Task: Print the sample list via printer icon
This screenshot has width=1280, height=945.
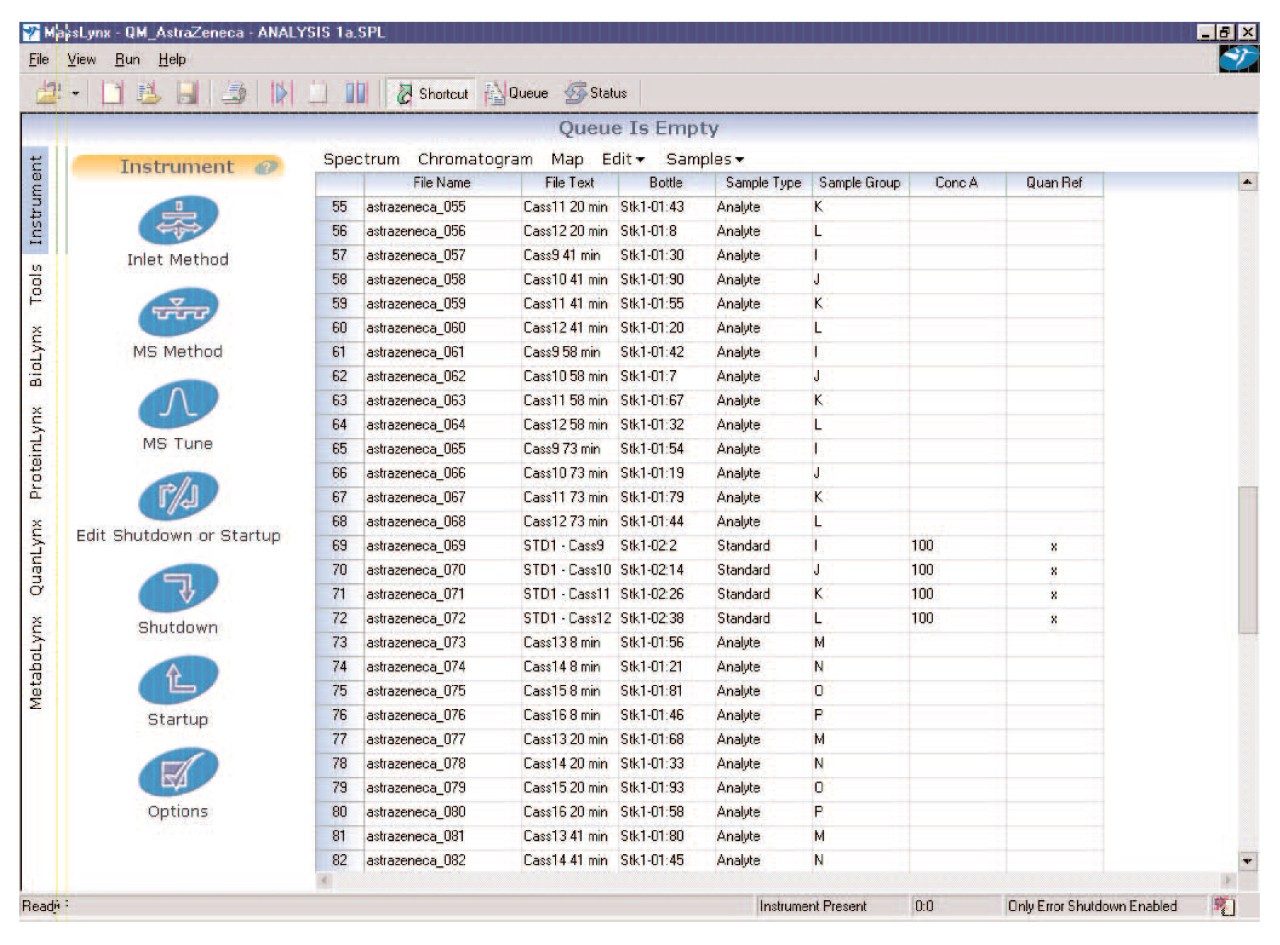Action: click(x=234, y=93)
